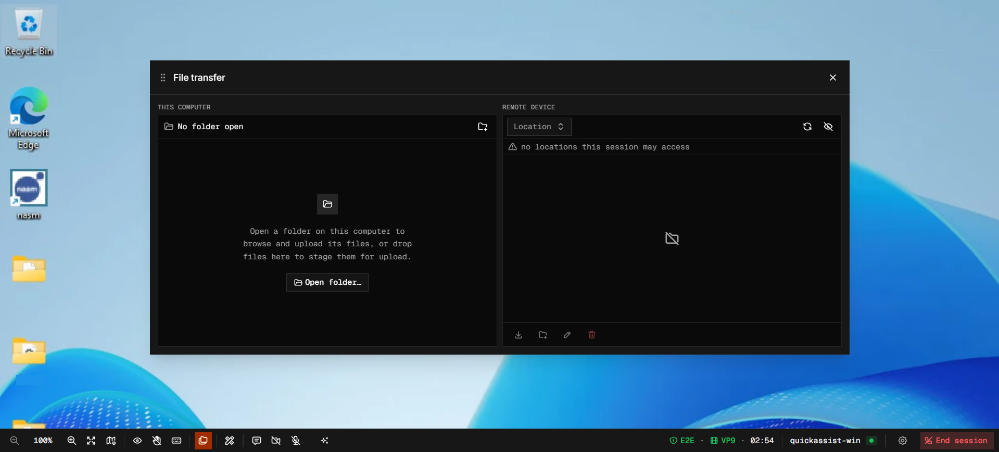This screenshot has height=452, width=999.
Task: Toggle the camera-off video icon
Action: 276,441
